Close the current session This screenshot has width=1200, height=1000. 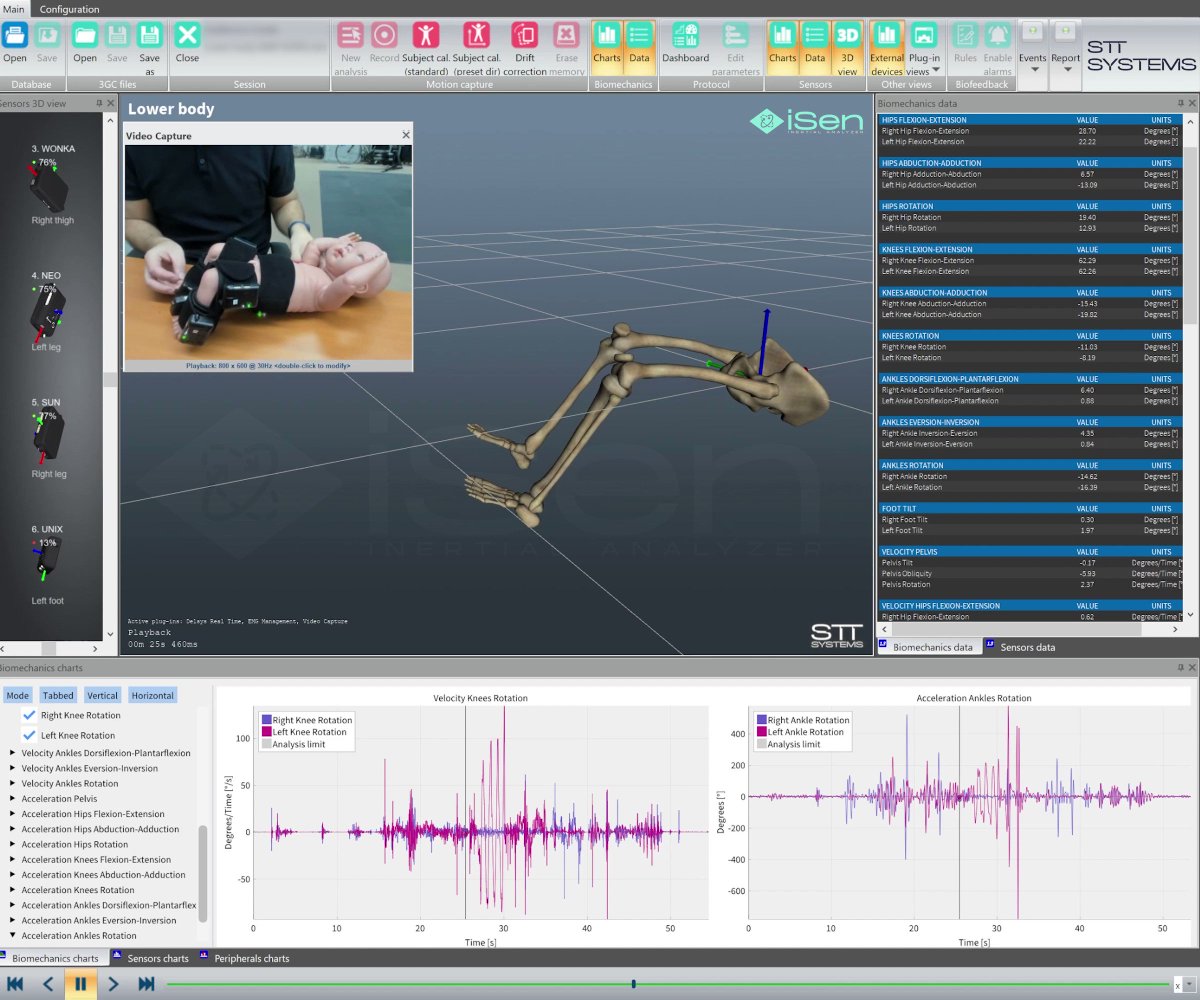click(x=187, y=43)
